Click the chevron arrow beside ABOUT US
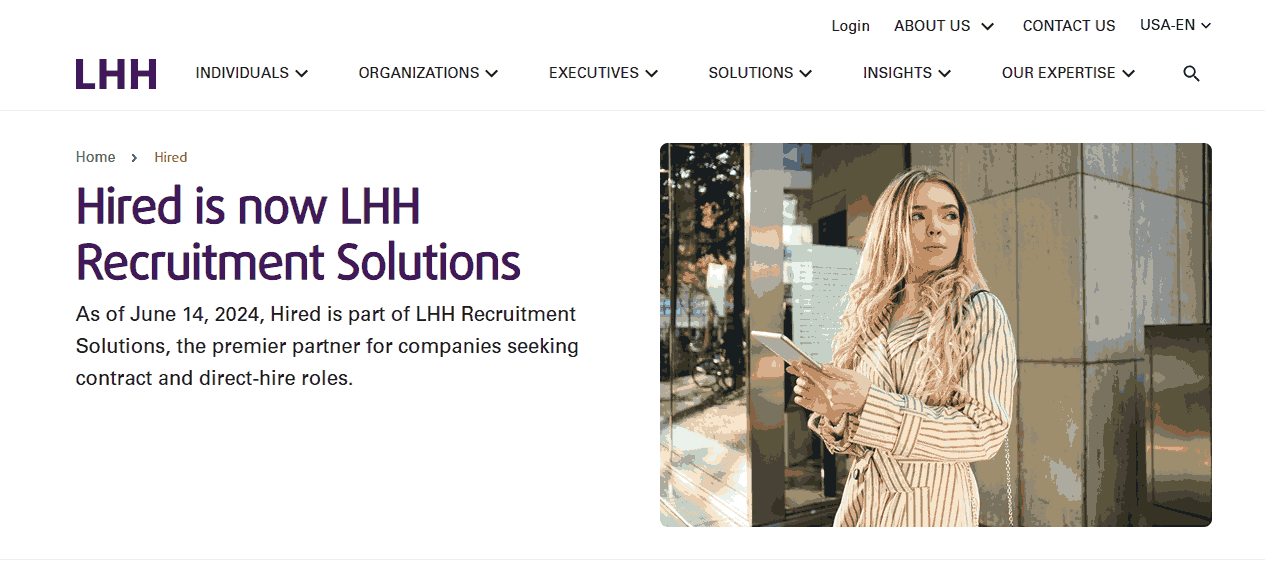 (x=988, y=26)
